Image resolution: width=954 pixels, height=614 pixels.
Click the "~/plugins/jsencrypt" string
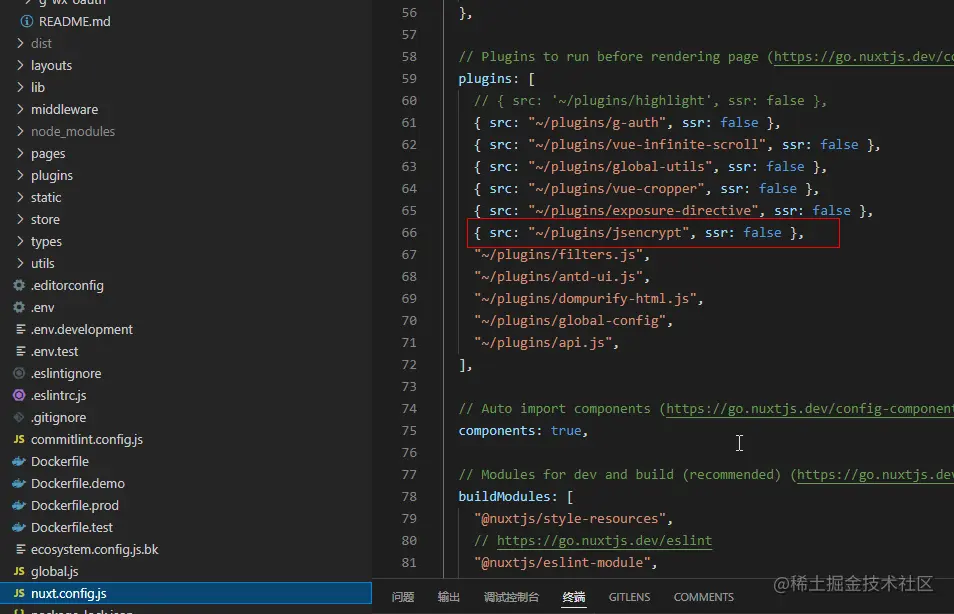[x=608, y=232]
